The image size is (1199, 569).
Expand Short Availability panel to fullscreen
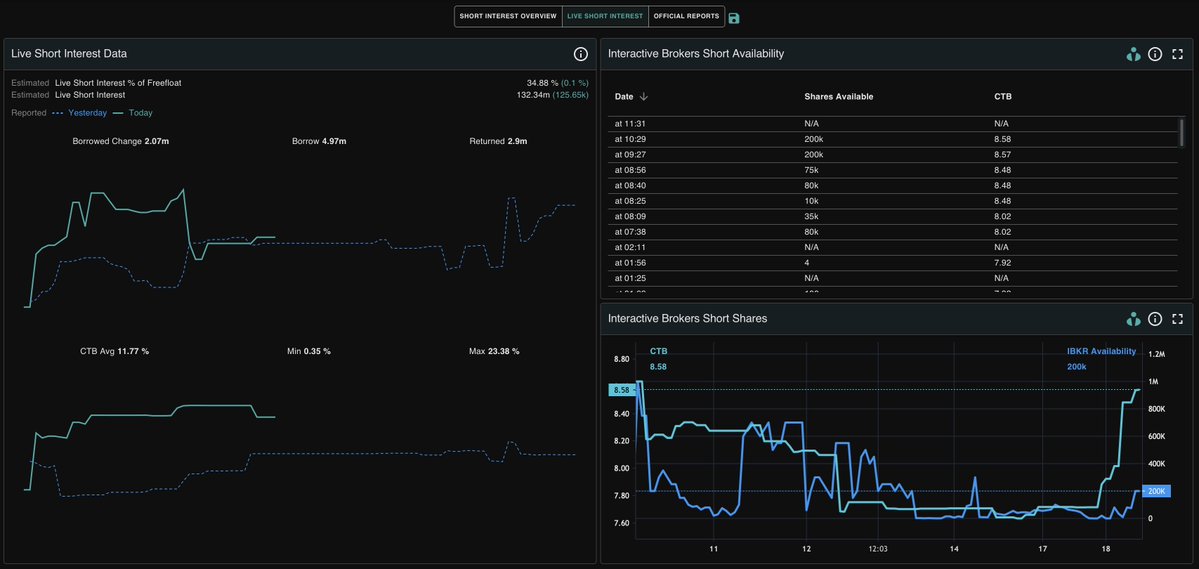(x=1178, y=54)
